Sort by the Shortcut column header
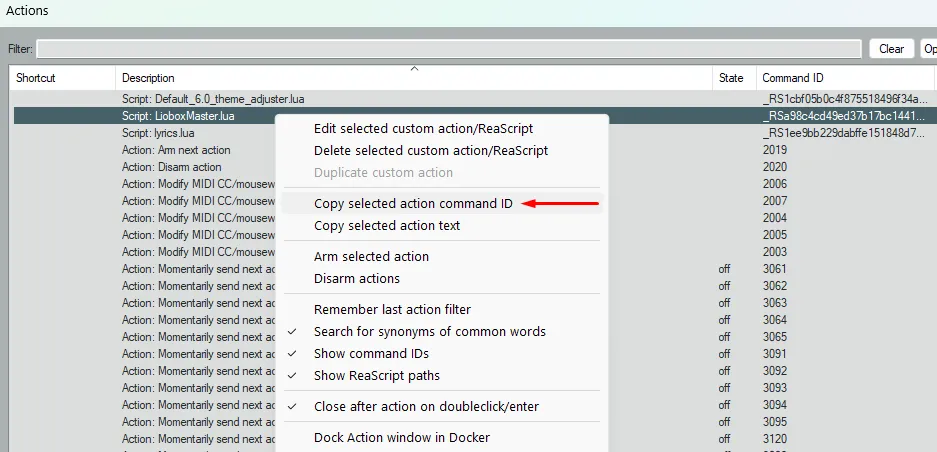 [x=36, y=78]
